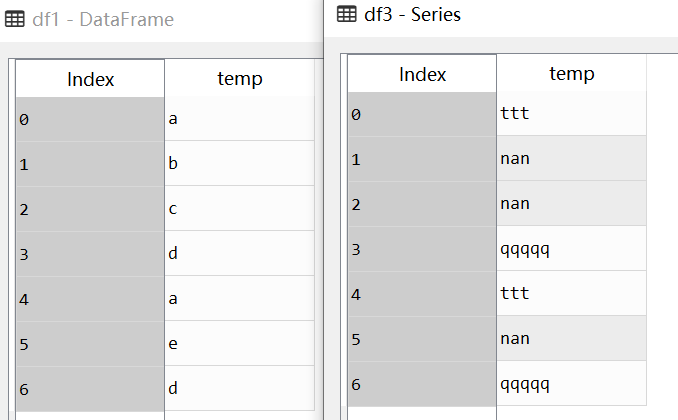Click the df3 Index column header
678x420 pixels.
[422, 74]
